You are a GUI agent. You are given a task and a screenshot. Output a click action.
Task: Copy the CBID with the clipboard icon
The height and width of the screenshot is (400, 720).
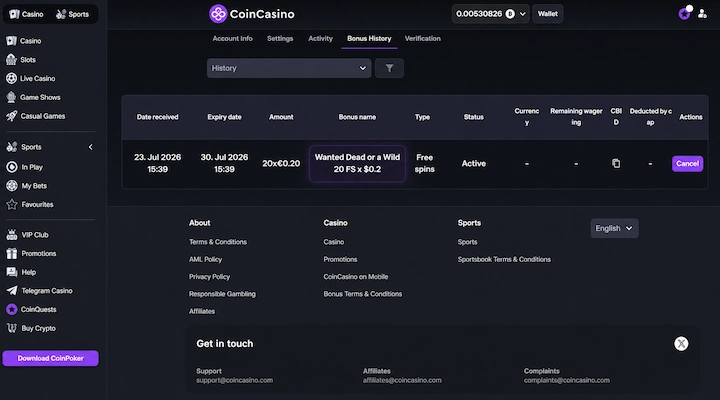pyautogui.click(x=616, y=163)
